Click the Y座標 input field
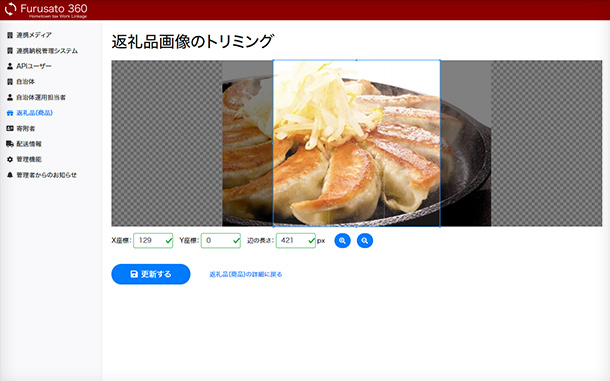 (x=221, y=241)
